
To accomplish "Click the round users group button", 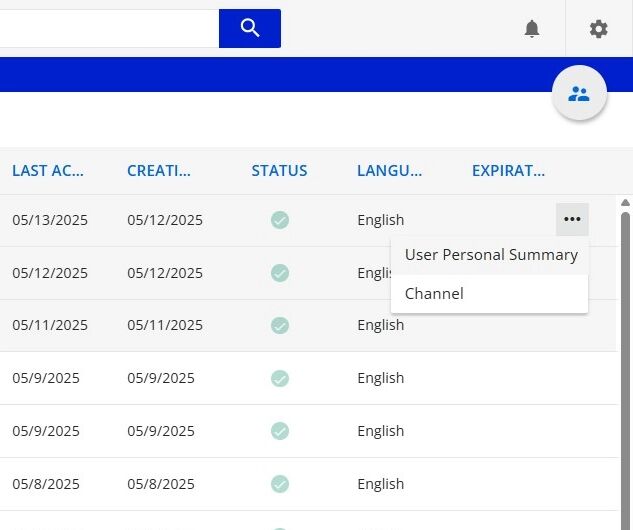I will (x=579, y=94).
